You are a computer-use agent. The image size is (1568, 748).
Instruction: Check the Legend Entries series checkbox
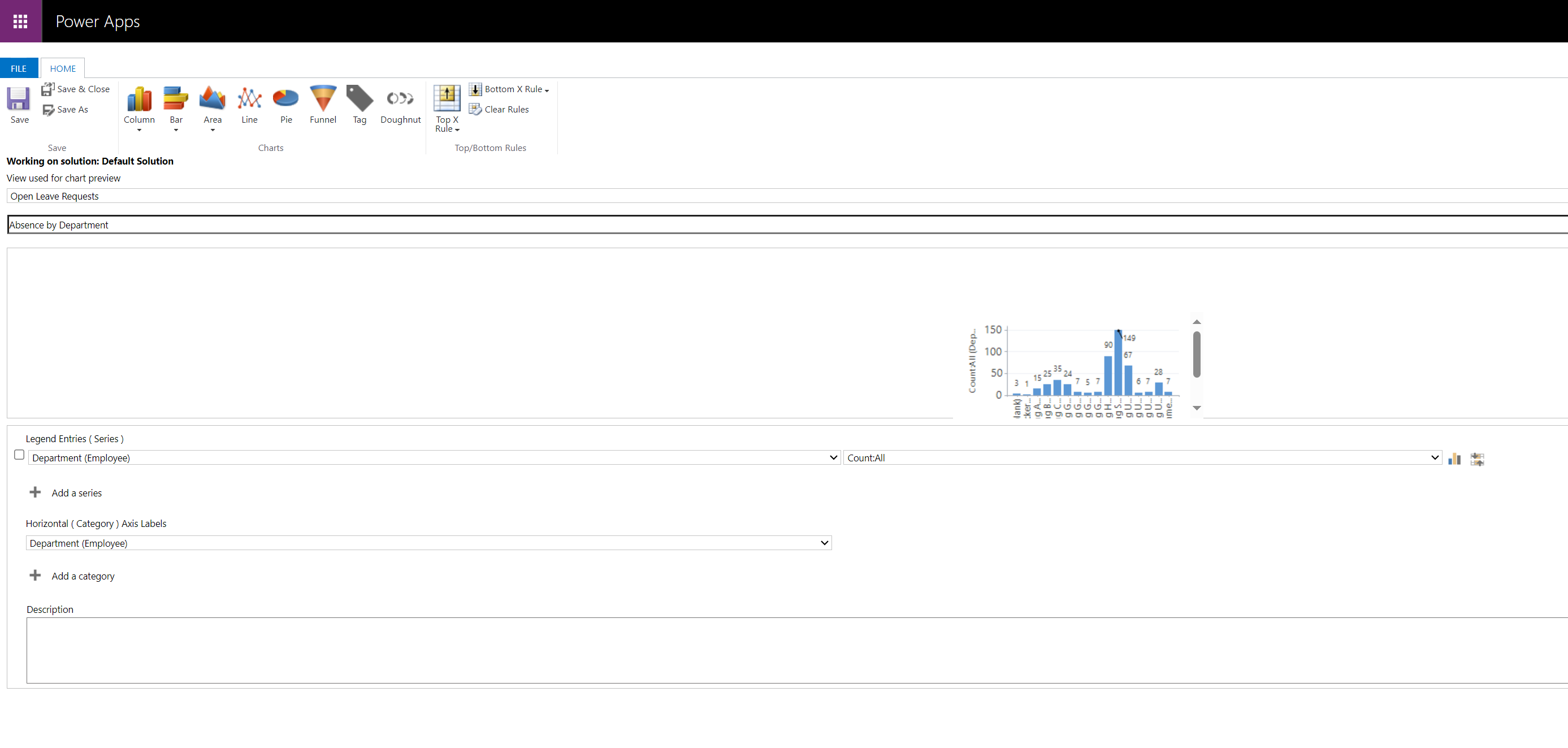click(19, 455)
